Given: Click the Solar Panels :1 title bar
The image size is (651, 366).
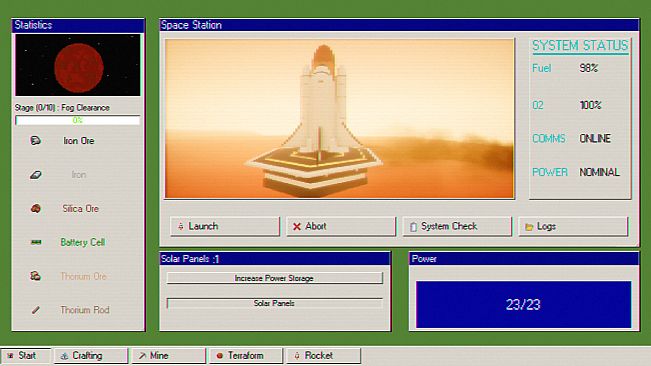Looking at the screenshot, I should pos(275,259).
